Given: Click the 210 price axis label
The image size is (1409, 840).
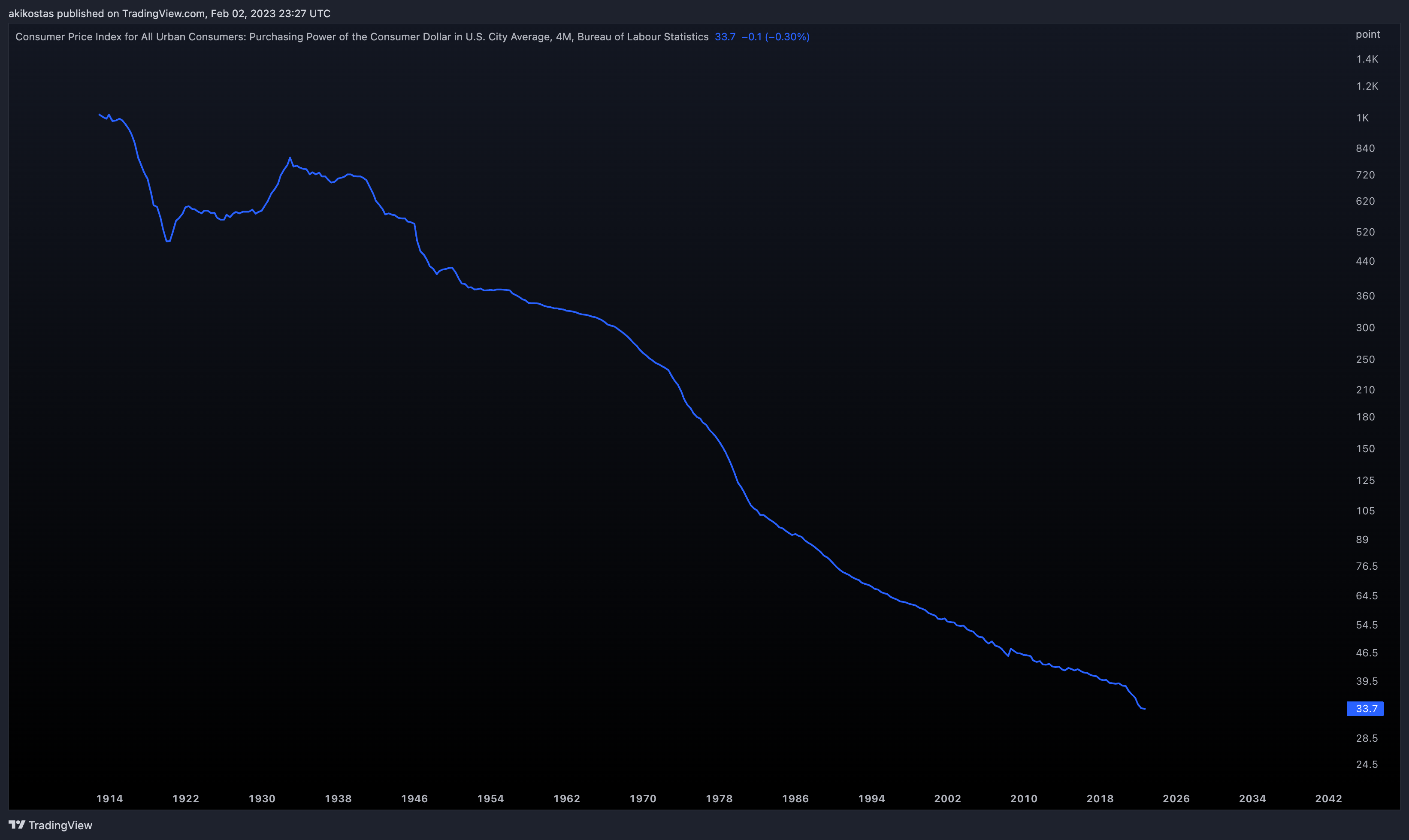Looking at the screenshot, I should point(1365,390).
